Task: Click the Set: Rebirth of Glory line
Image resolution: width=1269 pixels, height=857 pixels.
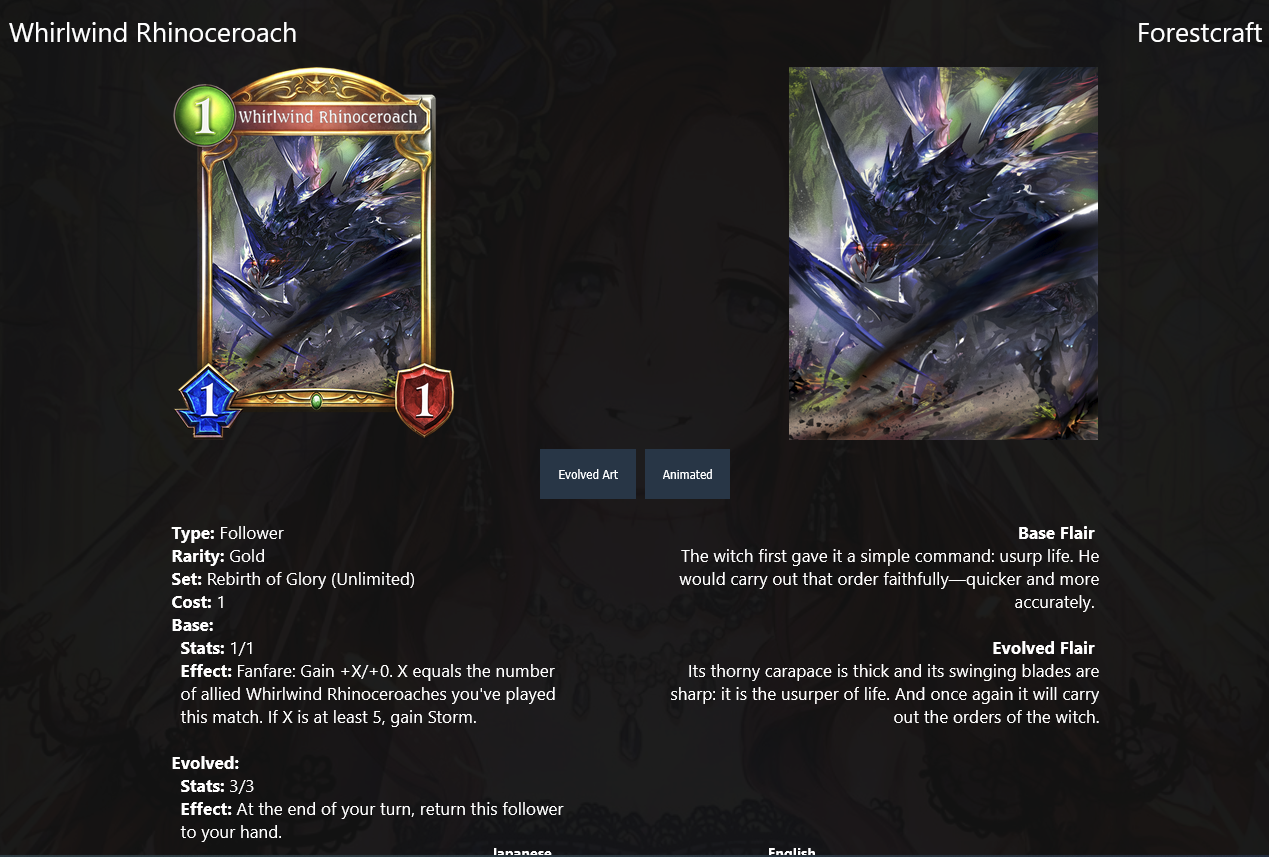Action: pyautogui.click(x=293, y=579)
